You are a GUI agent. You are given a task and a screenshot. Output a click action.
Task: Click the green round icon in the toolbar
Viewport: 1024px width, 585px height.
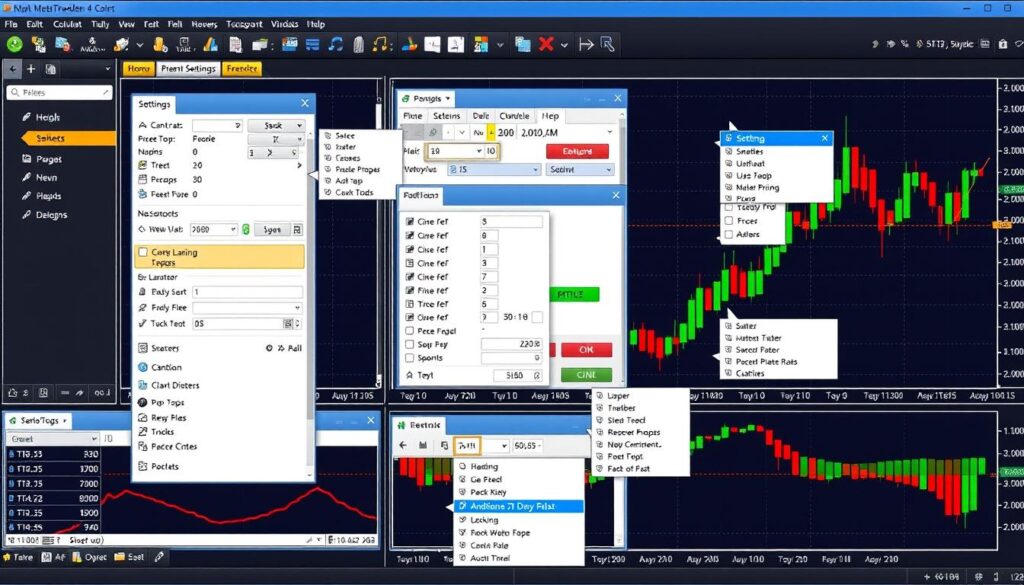tap(15, 44)
